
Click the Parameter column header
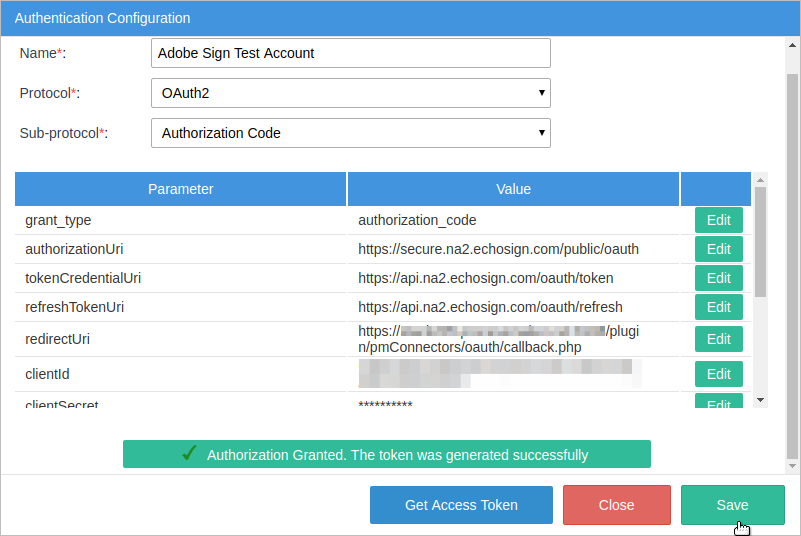tap(181, 189)
